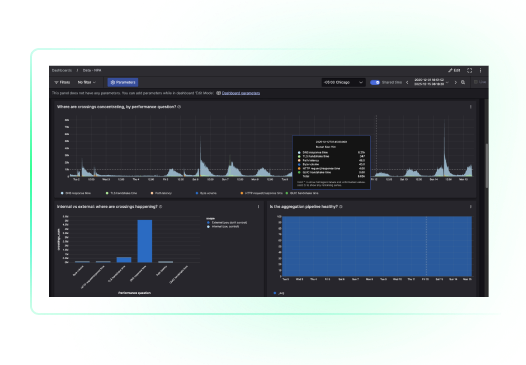Open the date time range dropdown
This screenshot has width=526, height=365.
point(431,82)
